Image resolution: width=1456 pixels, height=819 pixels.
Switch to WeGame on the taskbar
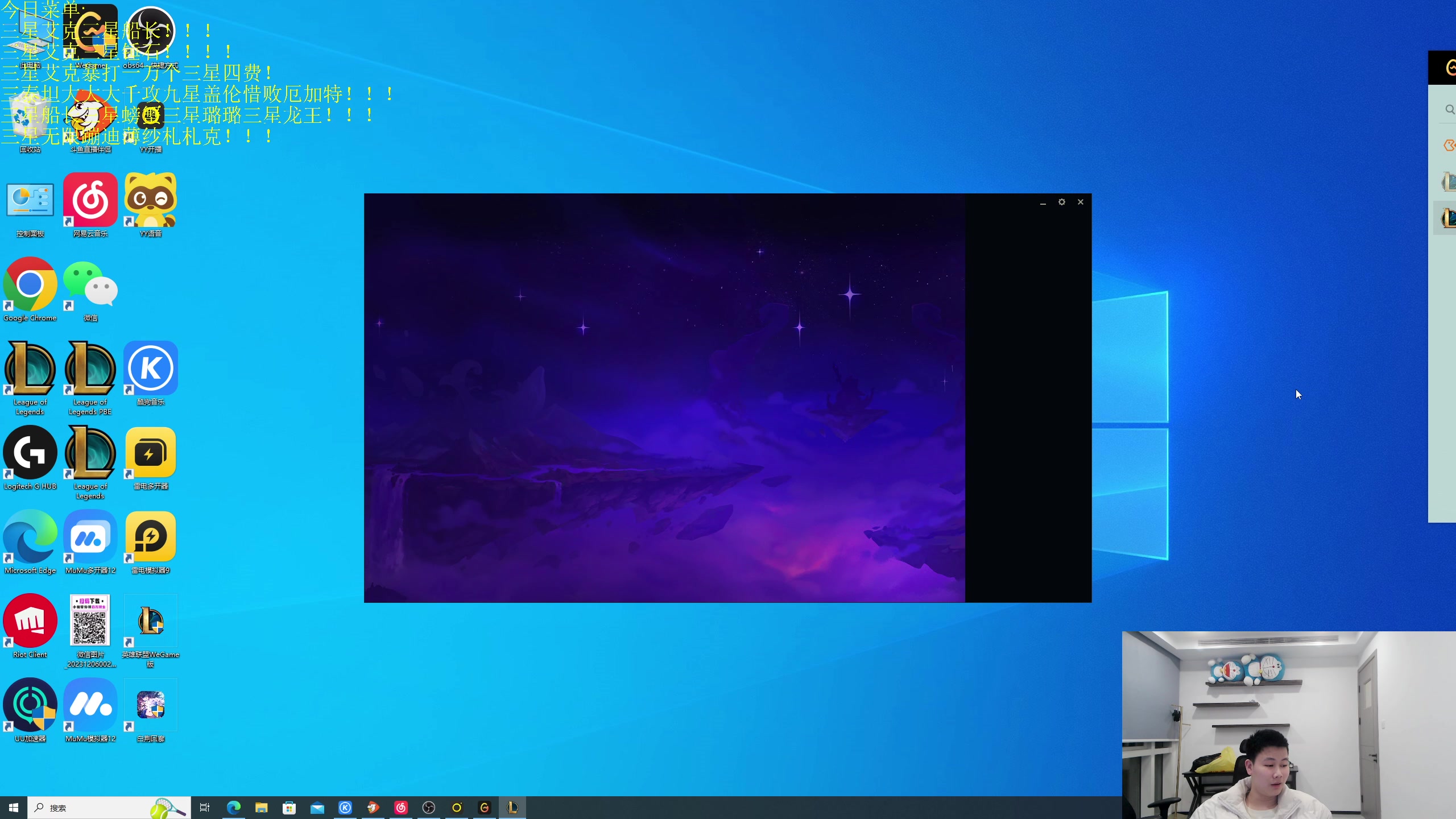[x=485, y=808]
